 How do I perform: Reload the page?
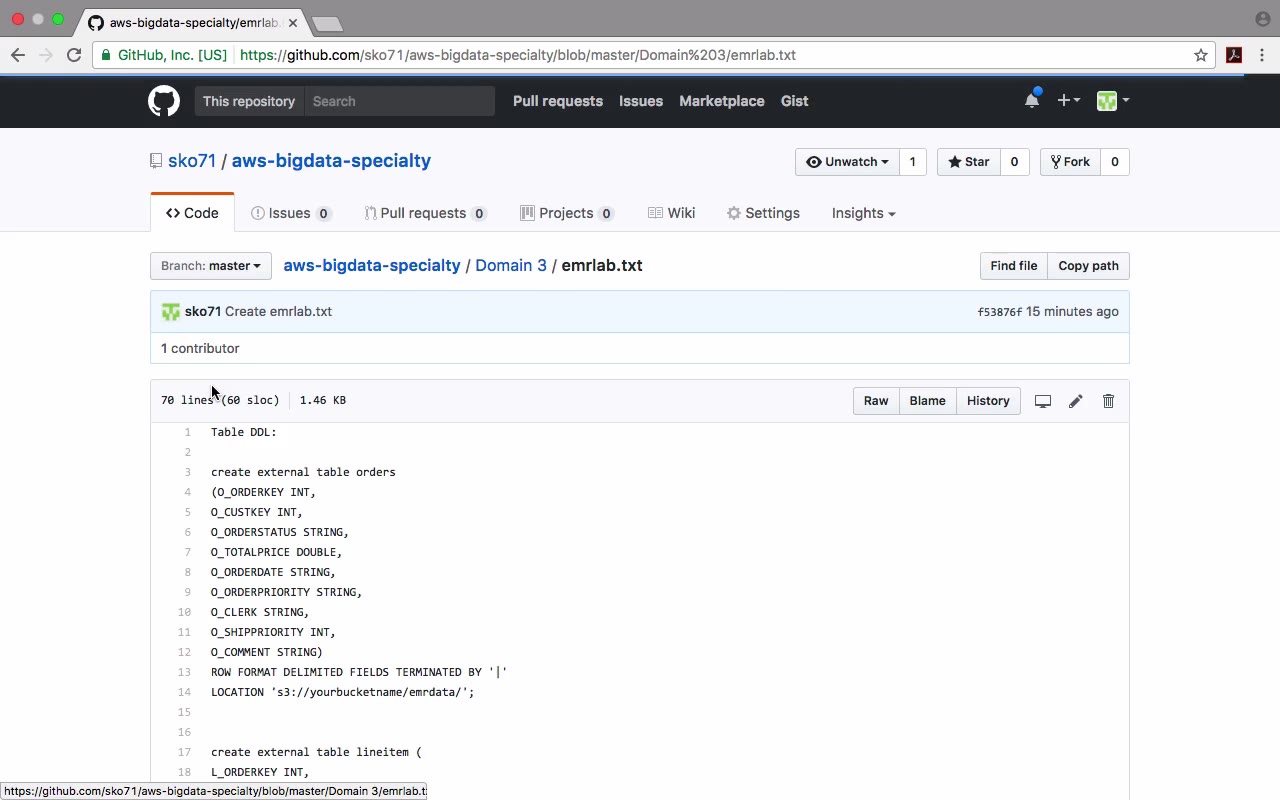click(x=74, y=55)
